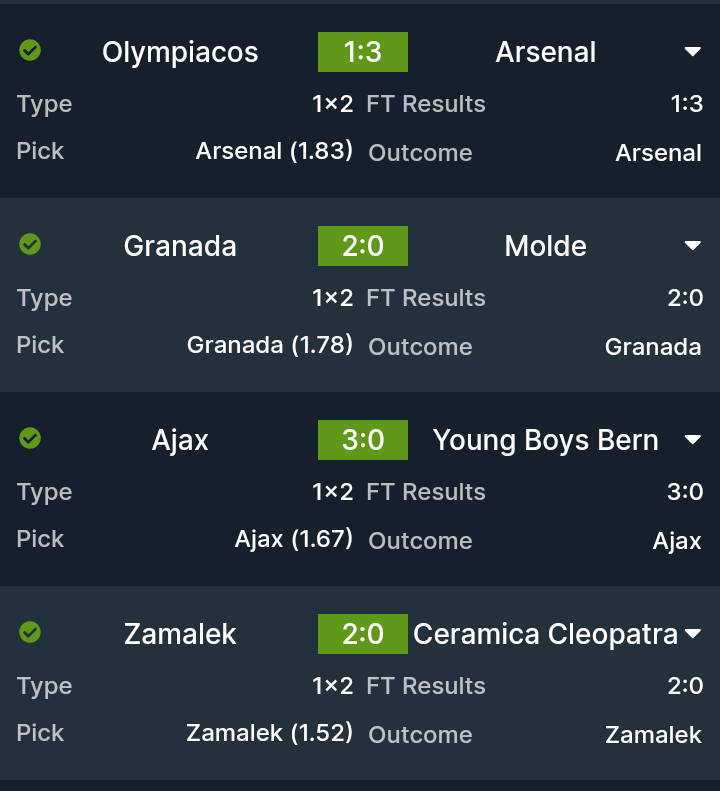Click the green checkmark beside Zamalek
This screenshot has width=720, height=791.
[x=30, y=632]
